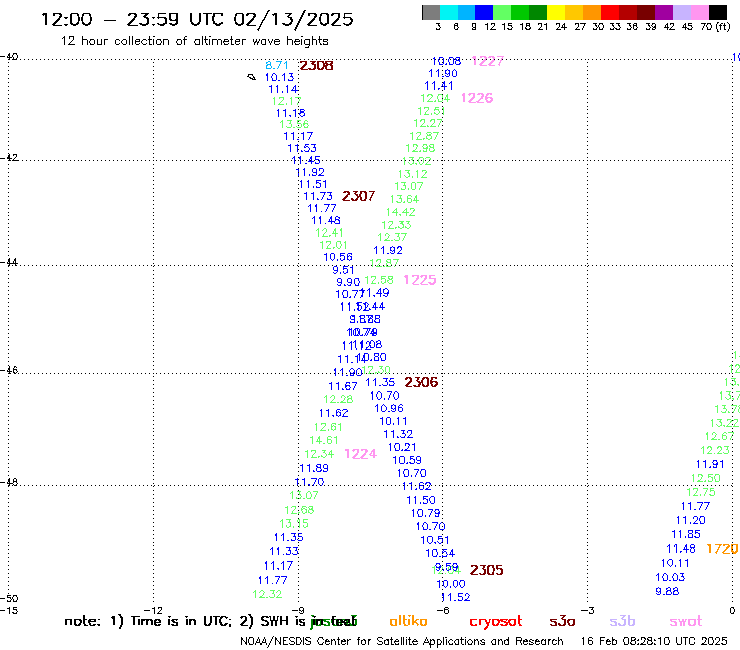Click wave height value 11.73
Image resolution: width=740 pixels, height=650 pixels.
point(318,196)
